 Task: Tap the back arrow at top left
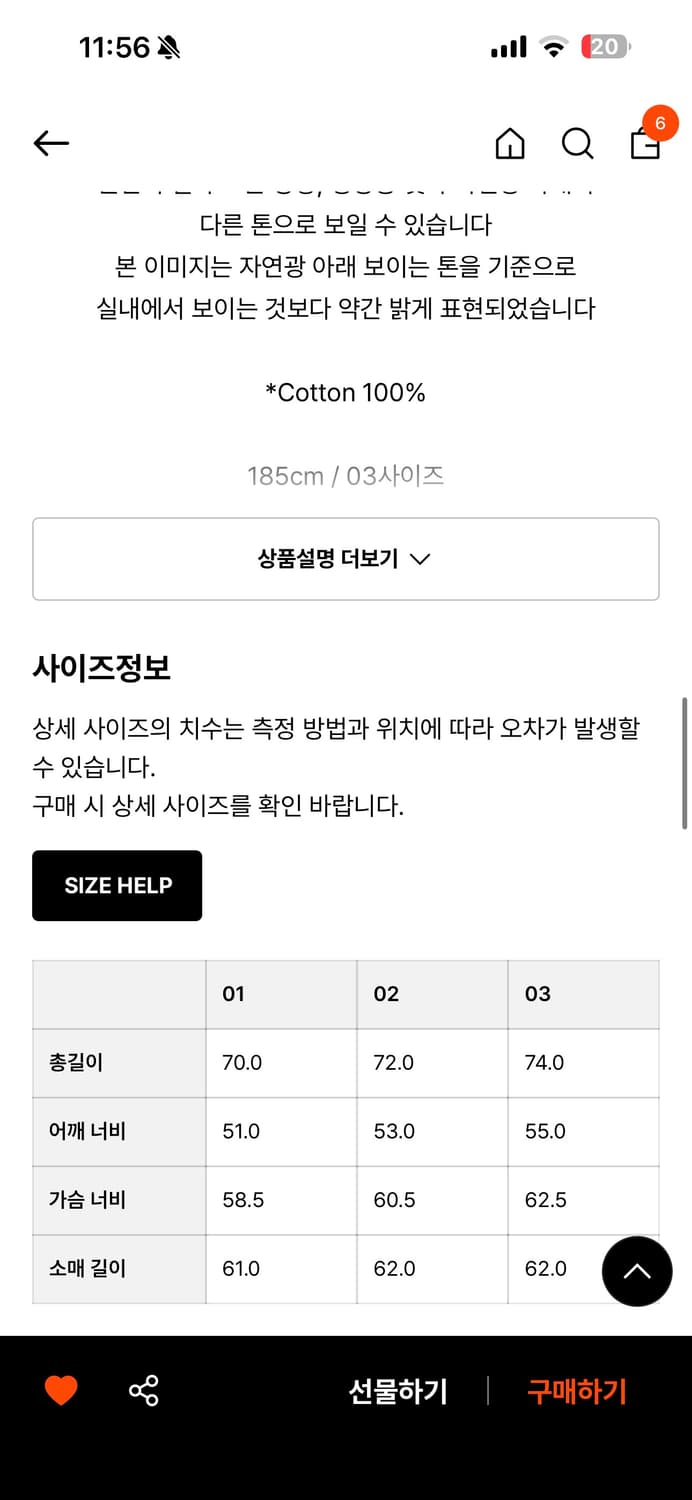coord(50,143)
